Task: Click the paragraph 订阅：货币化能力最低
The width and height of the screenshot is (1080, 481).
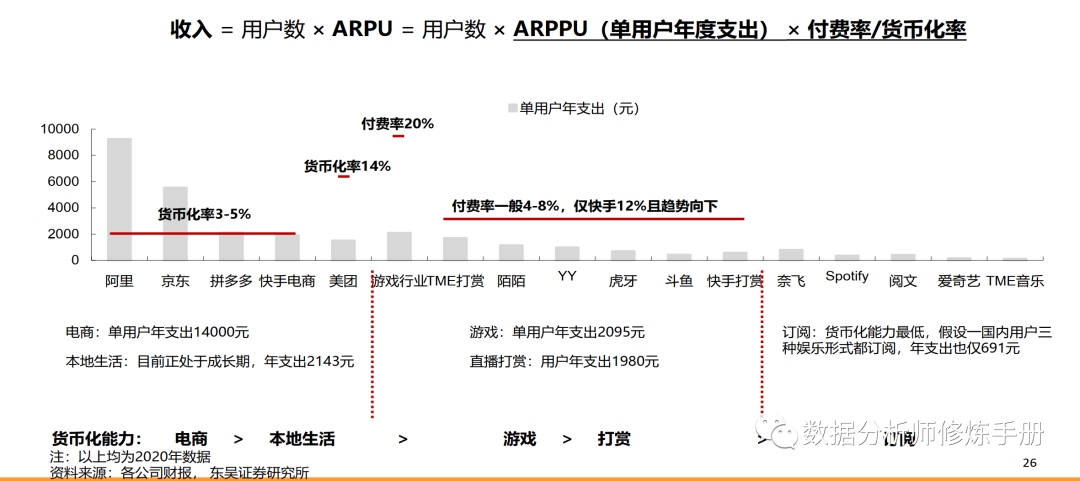Action: pyautogui.click(x=917, y=340)
